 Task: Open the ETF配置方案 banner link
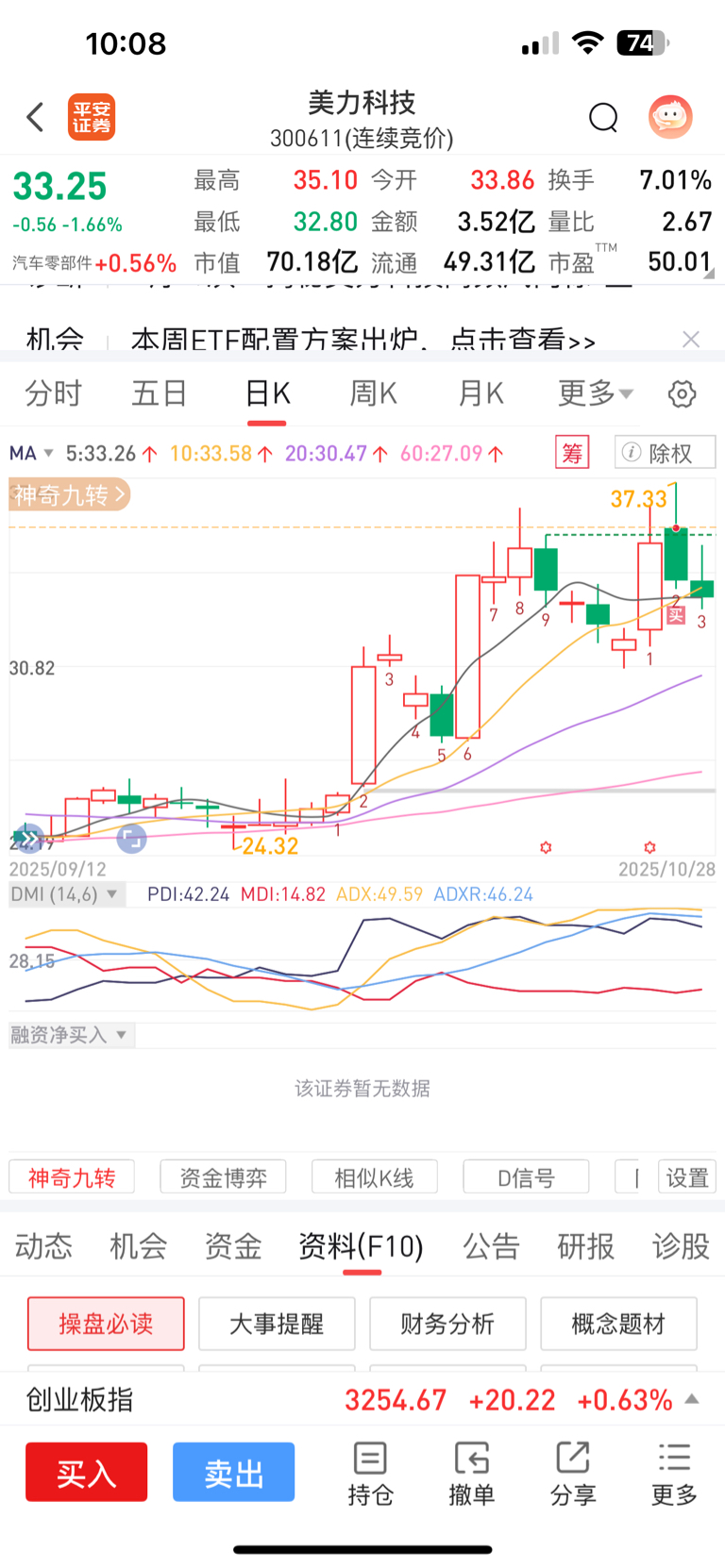[x=362, y=340]
